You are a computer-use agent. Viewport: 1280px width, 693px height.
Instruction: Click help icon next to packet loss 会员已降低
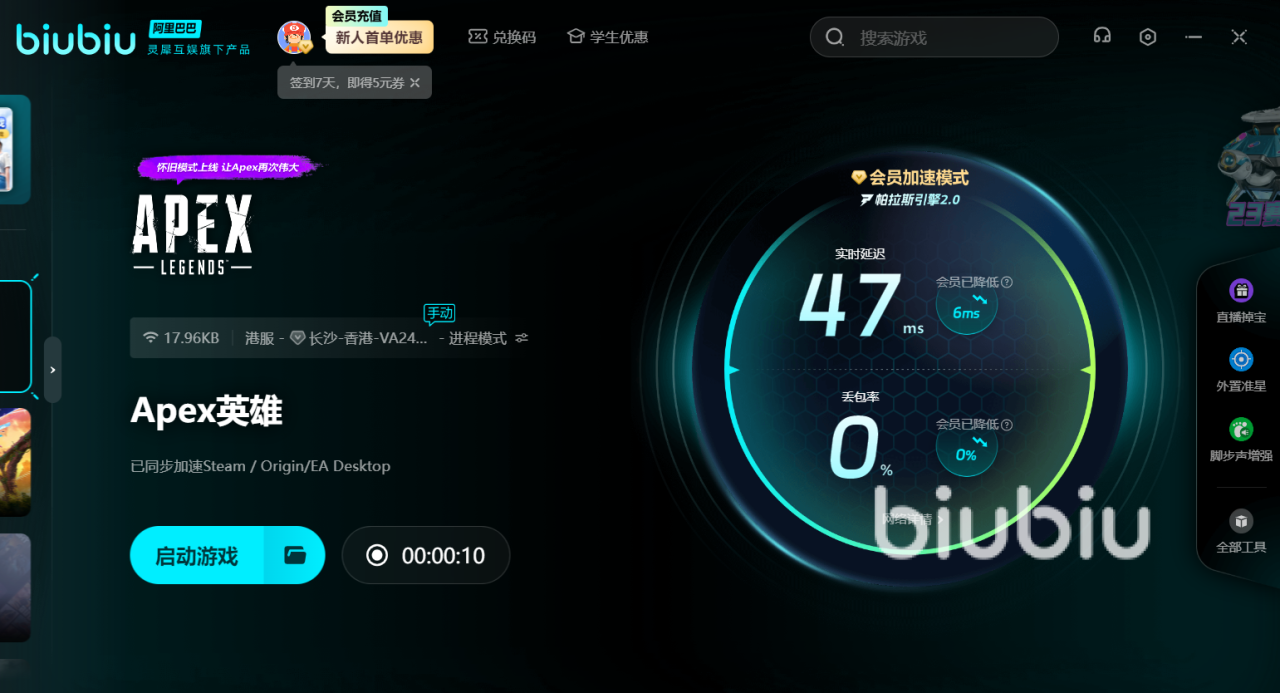[x=1007, y=424]
